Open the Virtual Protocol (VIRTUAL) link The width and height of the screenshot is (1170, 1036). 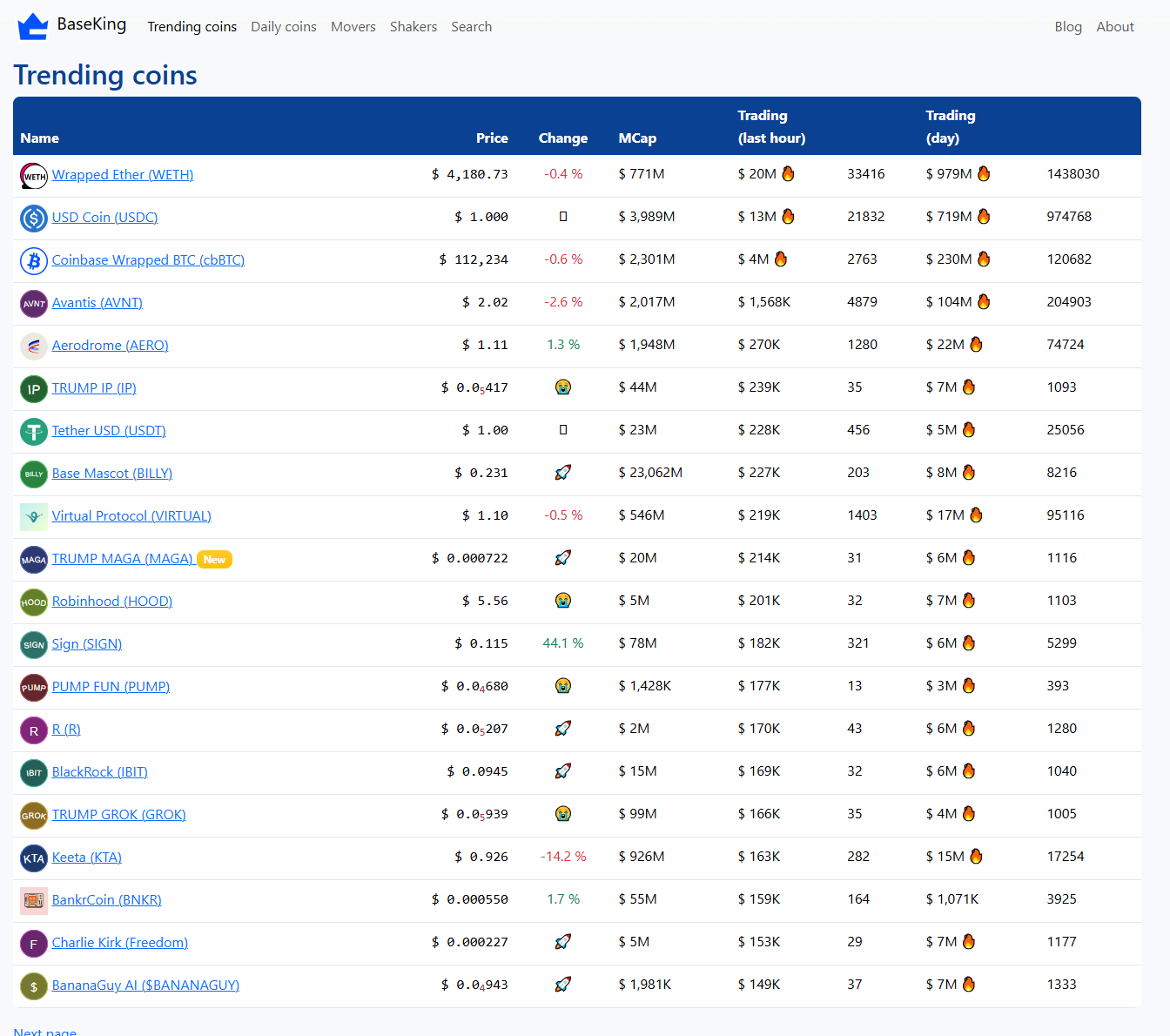coord(131,516)
